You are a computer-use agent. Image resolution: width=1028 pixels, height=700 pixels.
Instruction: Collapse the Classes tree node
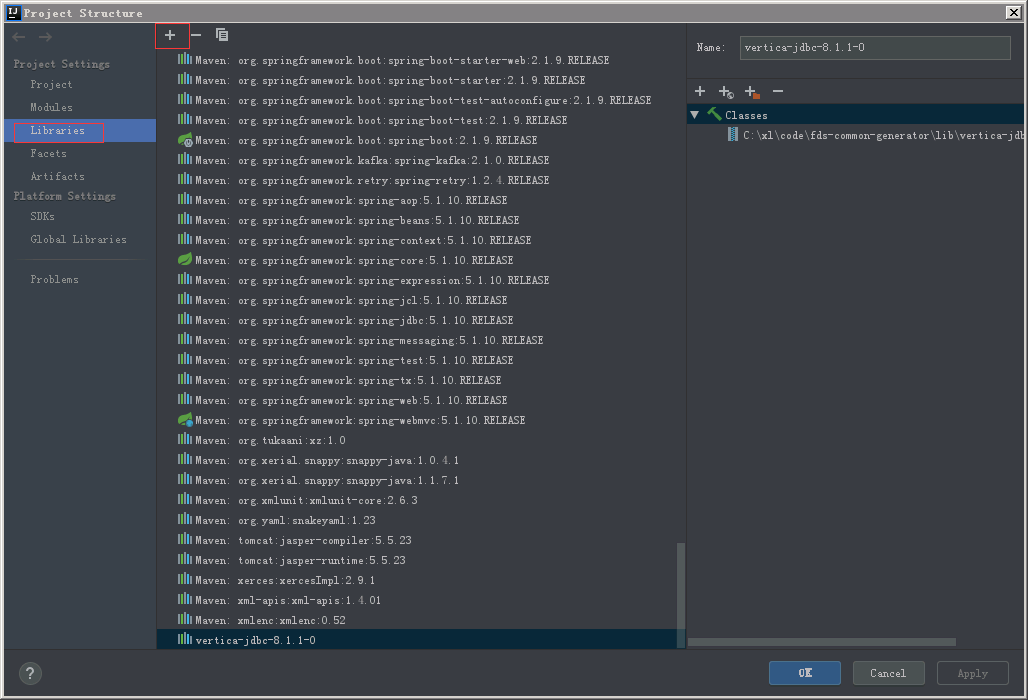[695, 115]
